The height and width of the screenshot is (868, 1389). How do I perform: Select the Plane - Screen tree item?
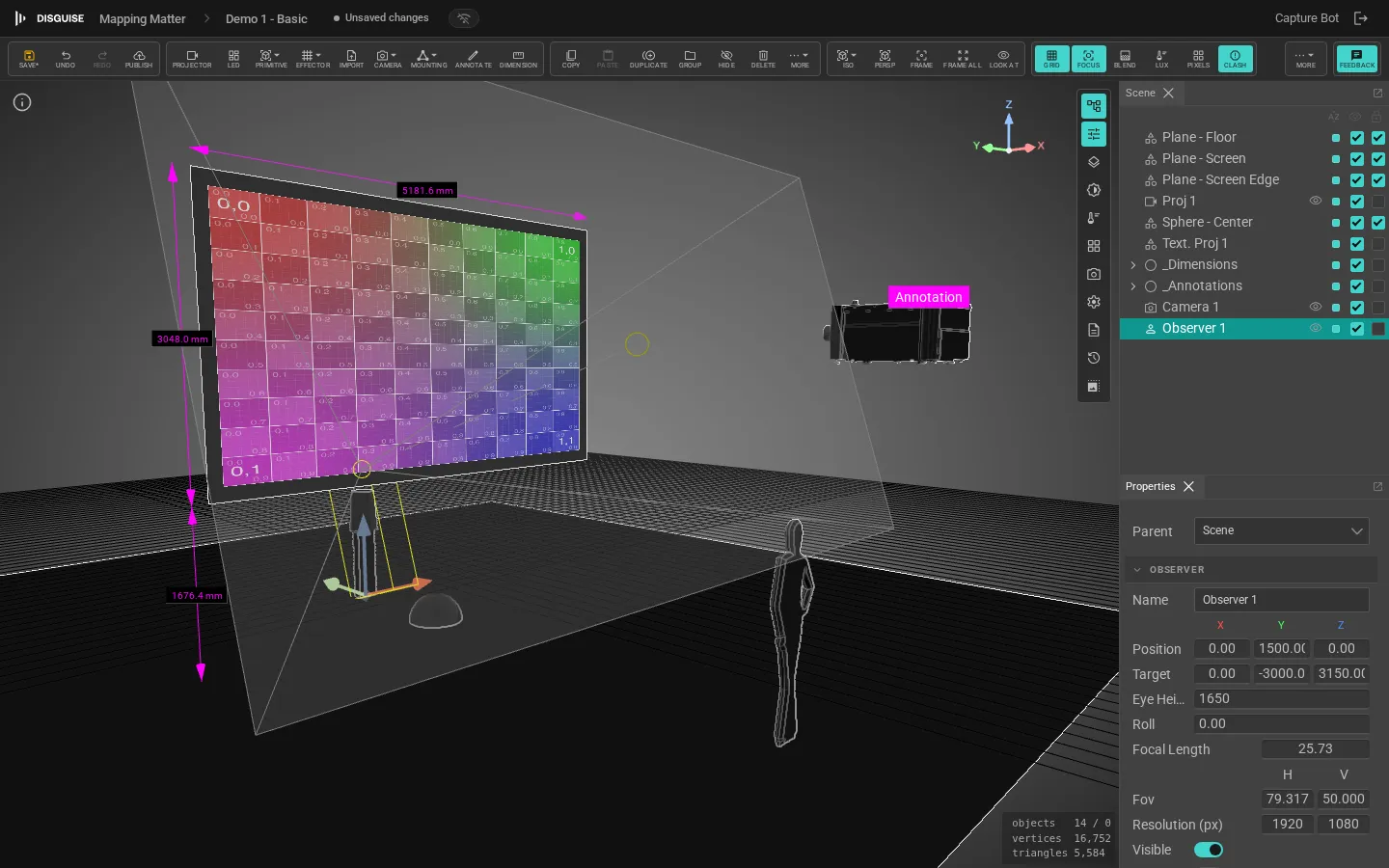tap(1204, 159)
